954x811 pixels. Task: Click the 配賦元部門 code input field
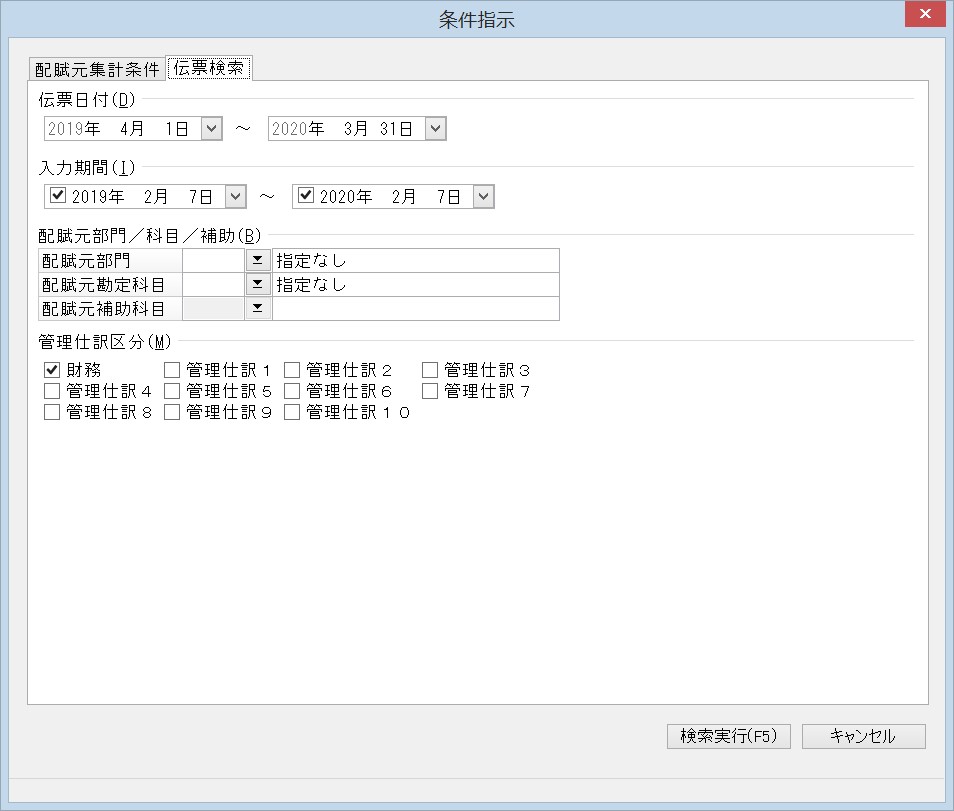tap(214, 260)
